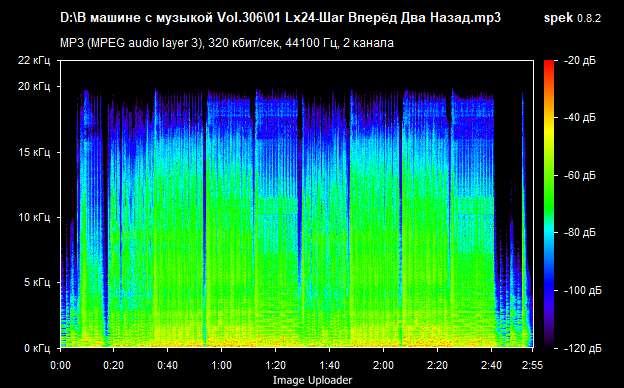This screenshot has height=388, width=624.
Task: Click the -120 дБ label on color scale
Action: tap(582, 348)
